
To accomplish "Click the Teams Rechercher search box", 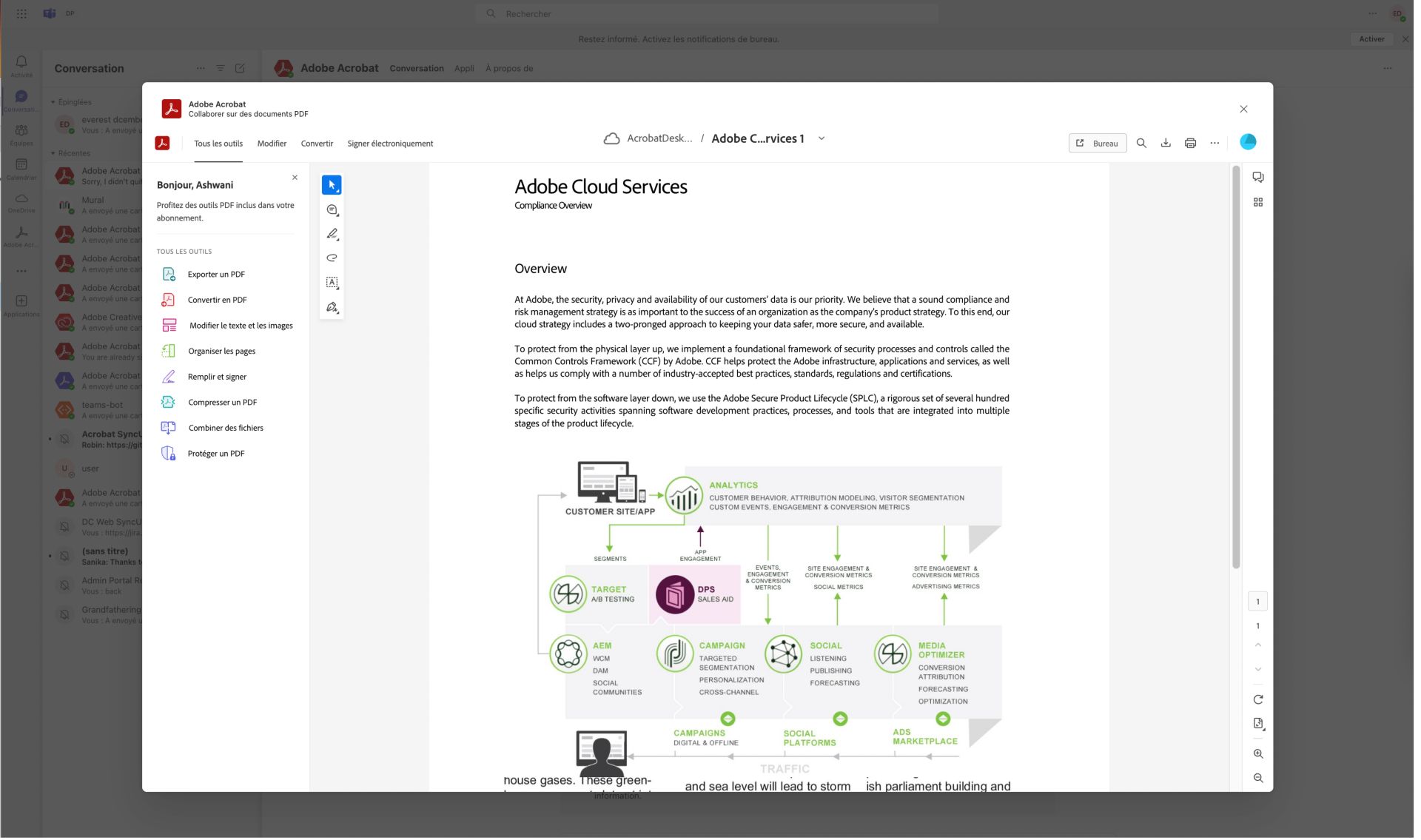I will point(707,13).
